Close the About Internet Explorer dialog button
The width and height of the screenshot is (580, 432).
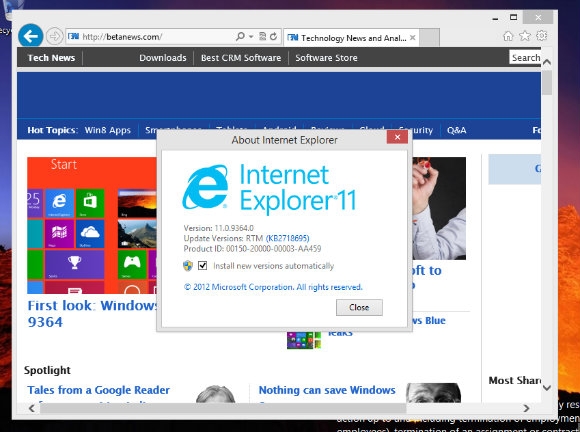tap(359, 307)
